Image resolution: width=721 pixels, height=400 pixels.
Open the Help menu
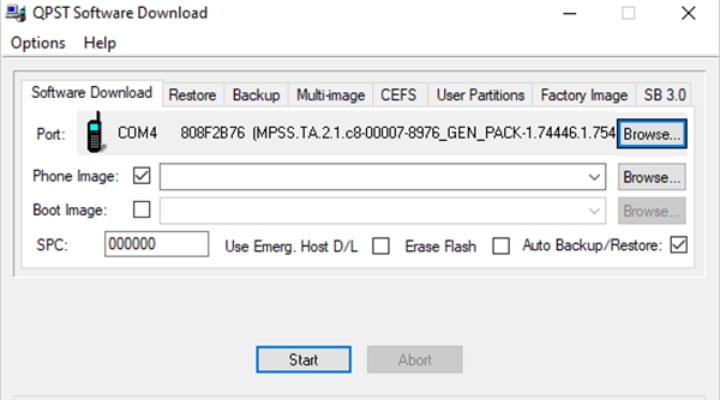pos(100,43)
